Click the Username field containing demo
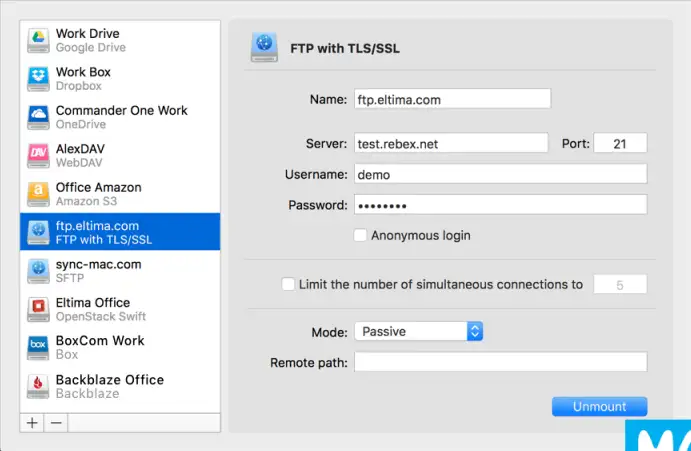Image resolution: width=691 pixels, height=451 pixels. [x=501, y=174]
